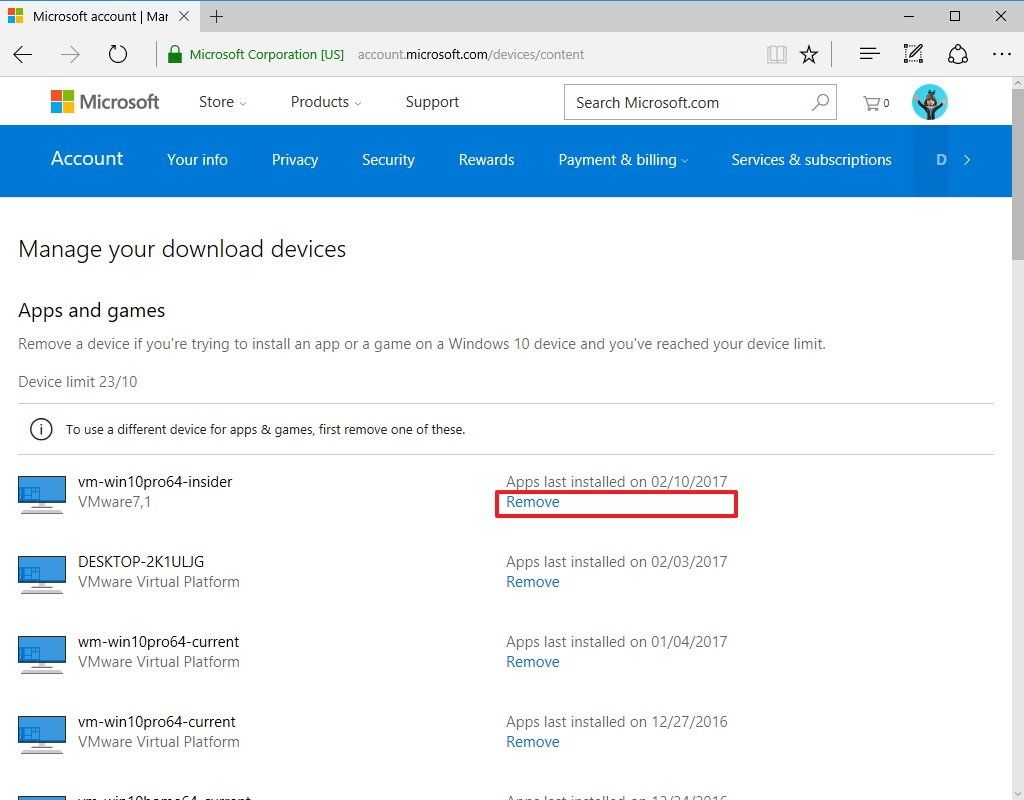Open the Payment & billing dropdown
This screenshot has height=800, width=1024.
click(622, 160)
